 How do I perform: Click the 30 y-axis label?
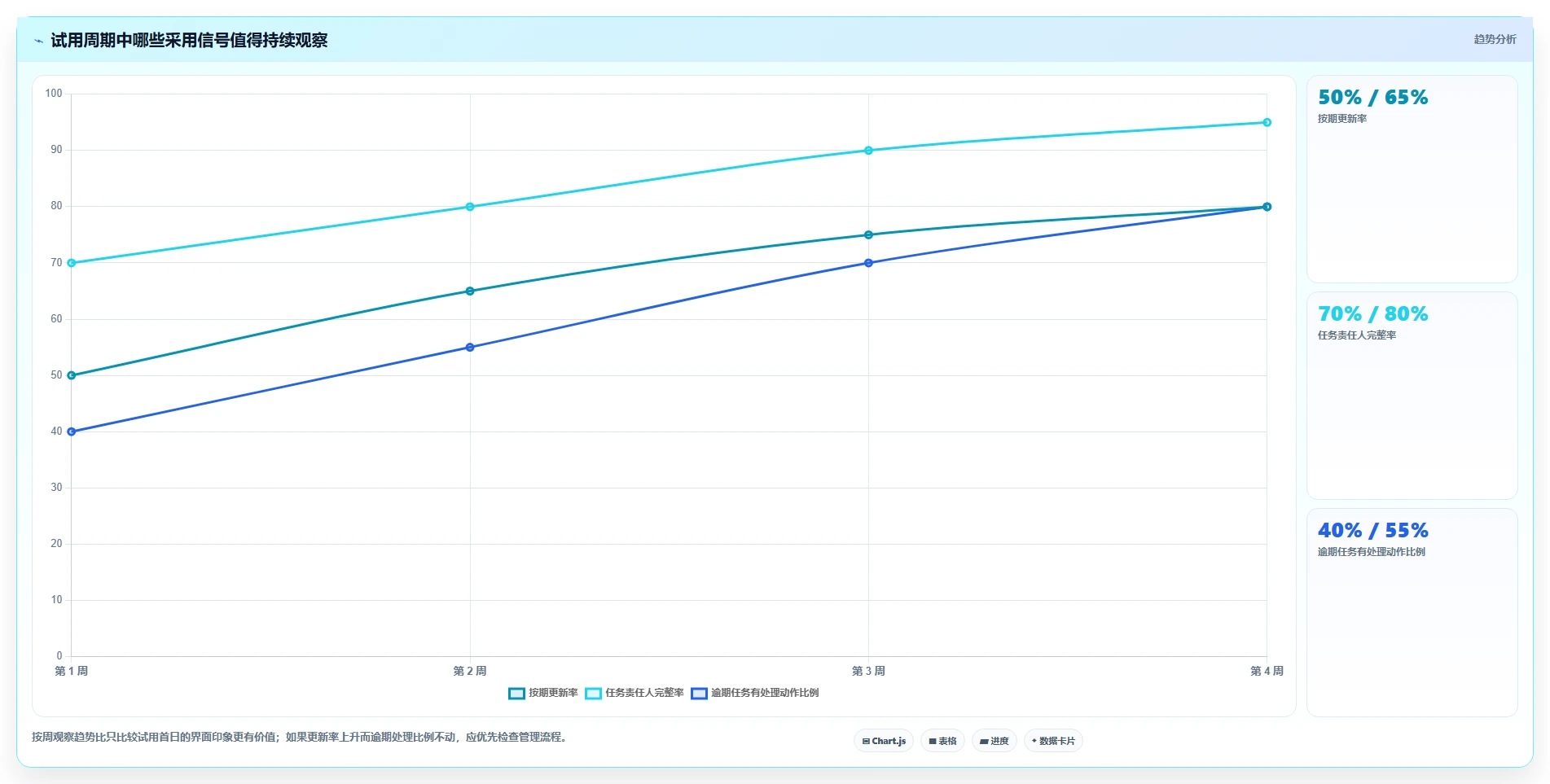point(56,488)
